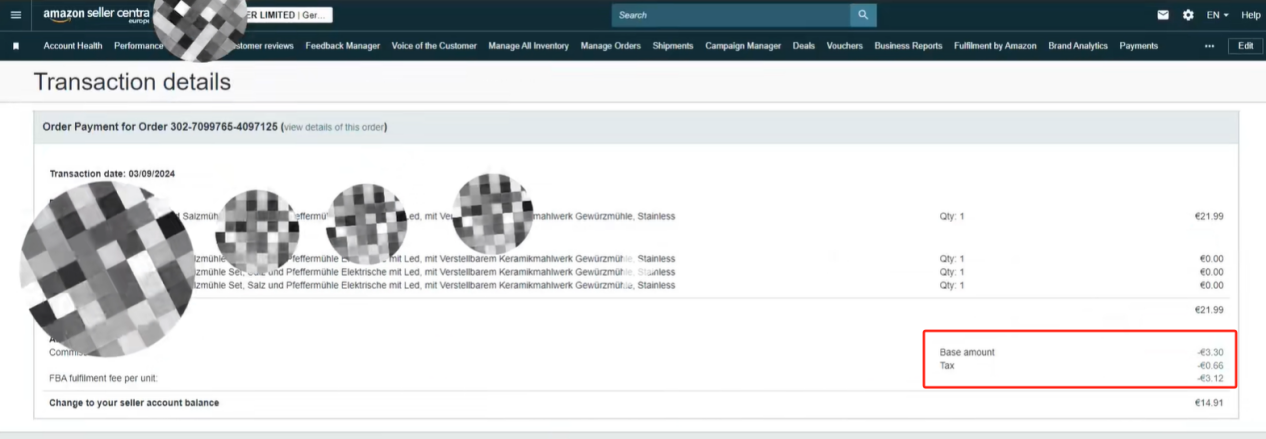Viewport: 1266px width, 439px height.
Task: Open Manage All Inventory
Action: tap(528, 46)
